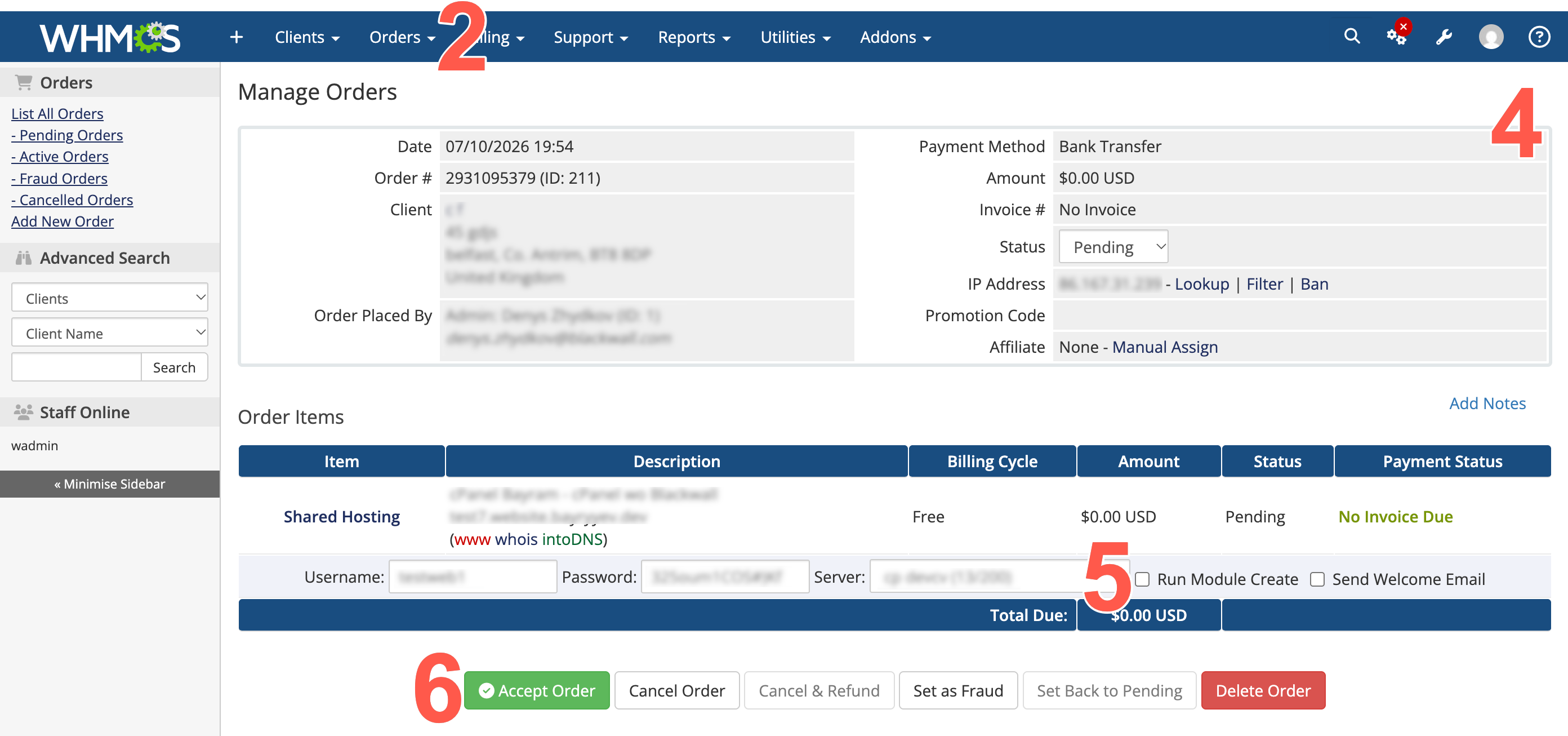Expand the Orders menu
Image resolution: width=1568 pixels, height=736 pixels.
[402, 37]
